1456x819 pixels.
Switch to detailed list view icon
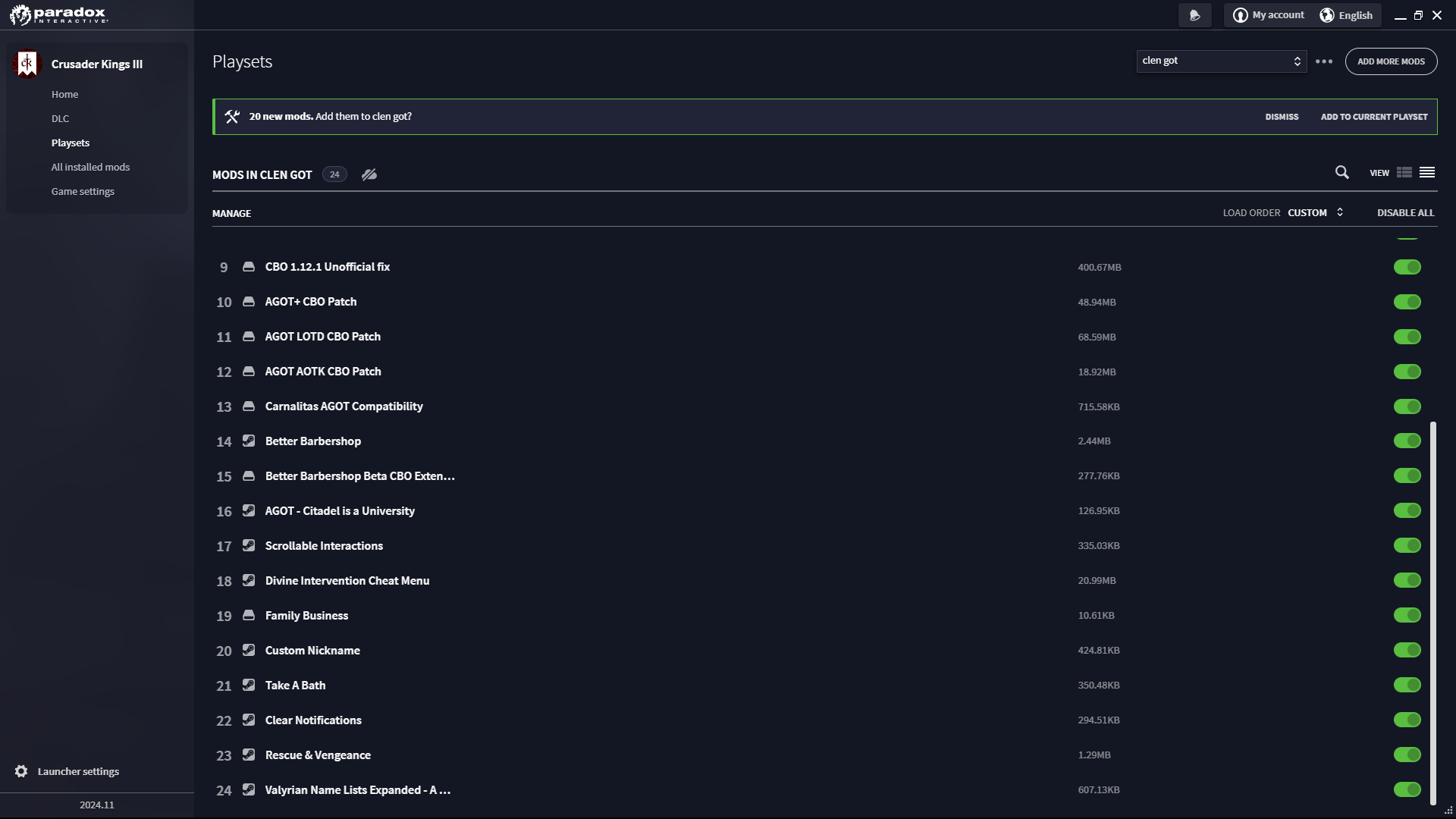(x=1404, y=173)
